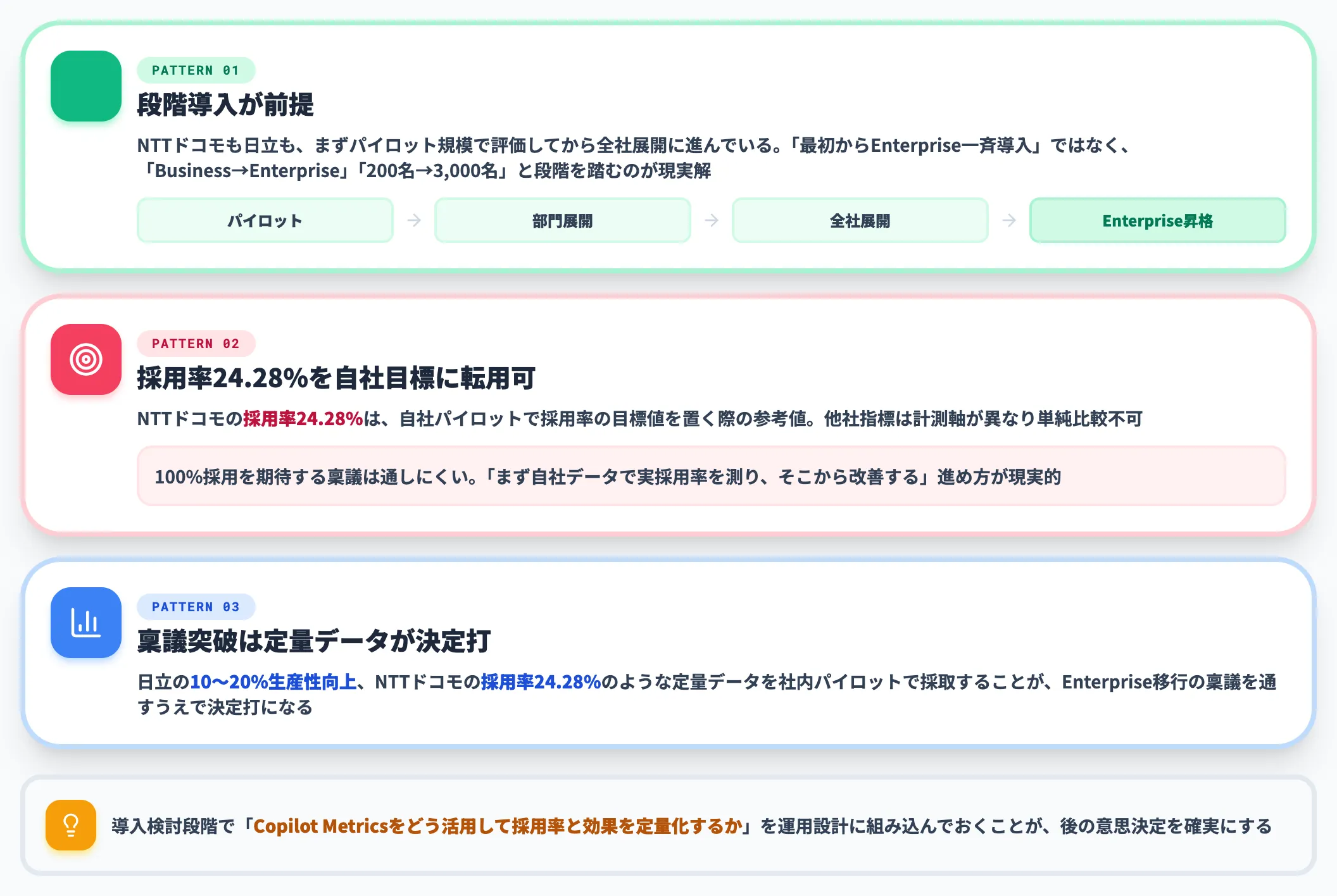Click the blue 採用率24.28% text in Pattern 03

point(541,682)
